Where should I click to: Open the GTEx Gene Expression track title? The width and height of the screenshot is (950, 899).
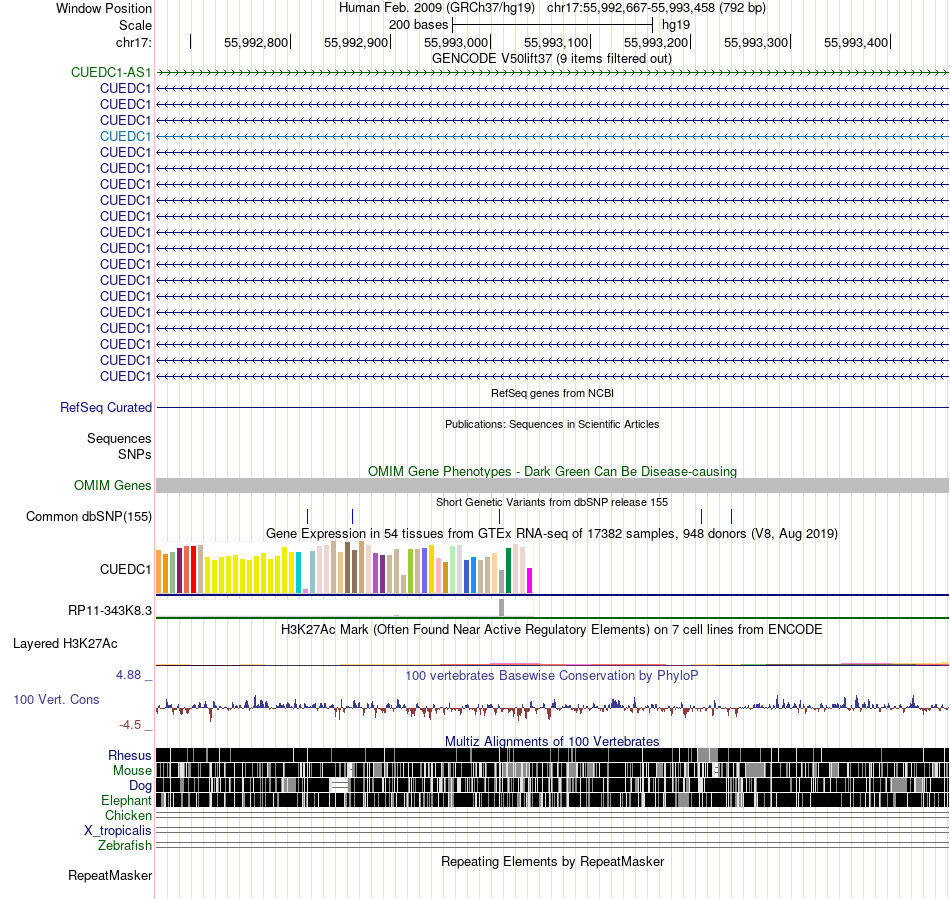552,534
